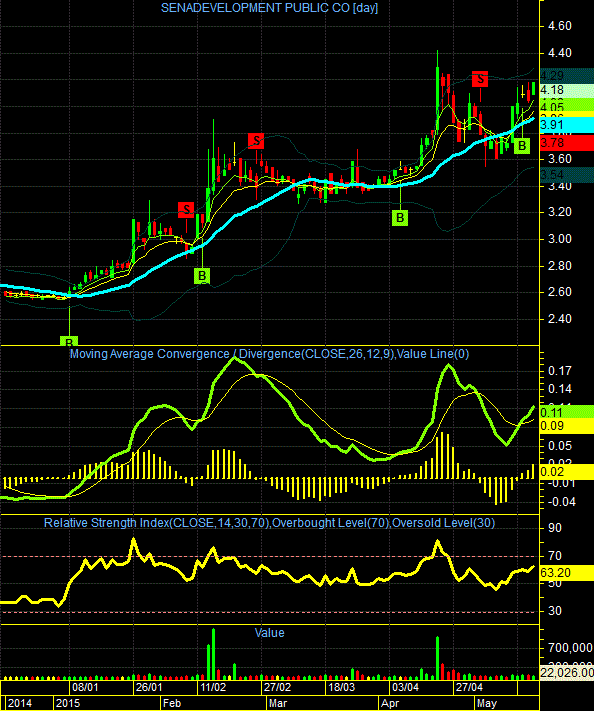The image size is (603, 711).
Task: Click the 90 RSI axis label
Action: click(x=555, y=528)
